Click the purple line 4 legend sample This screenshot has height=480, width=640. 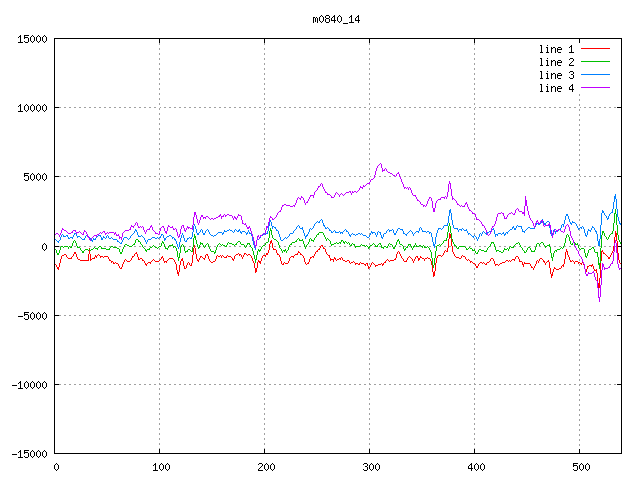pyautogui.click(x=596, y=88)
